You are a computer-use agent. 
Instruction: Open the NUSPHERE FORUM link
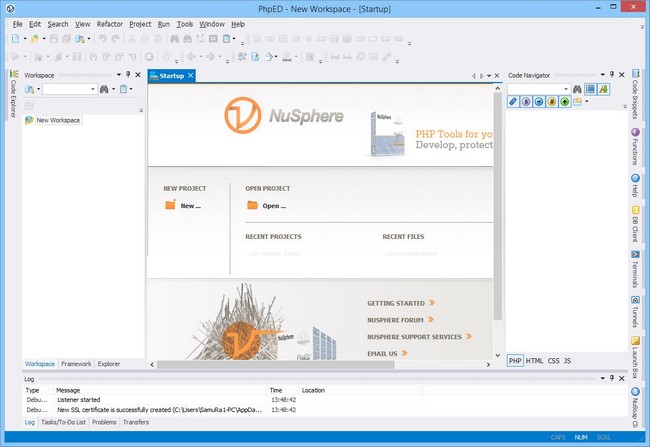400,320
